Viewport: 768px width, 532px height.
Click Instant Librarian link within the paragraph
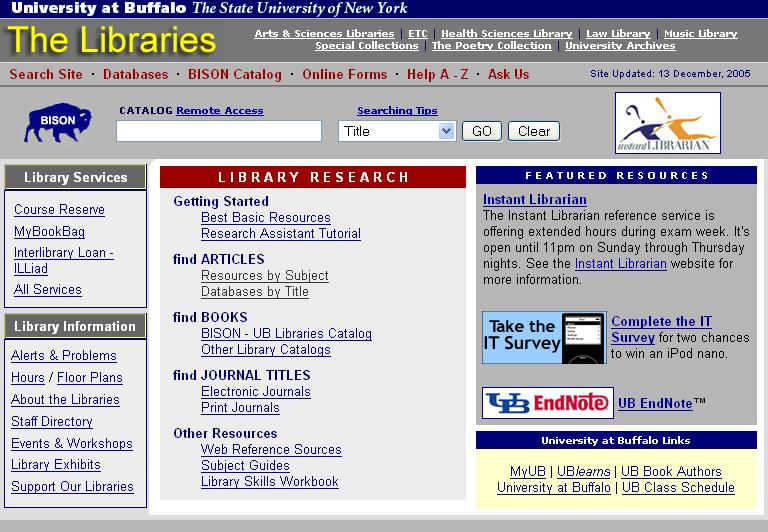(x=621, y=264)
